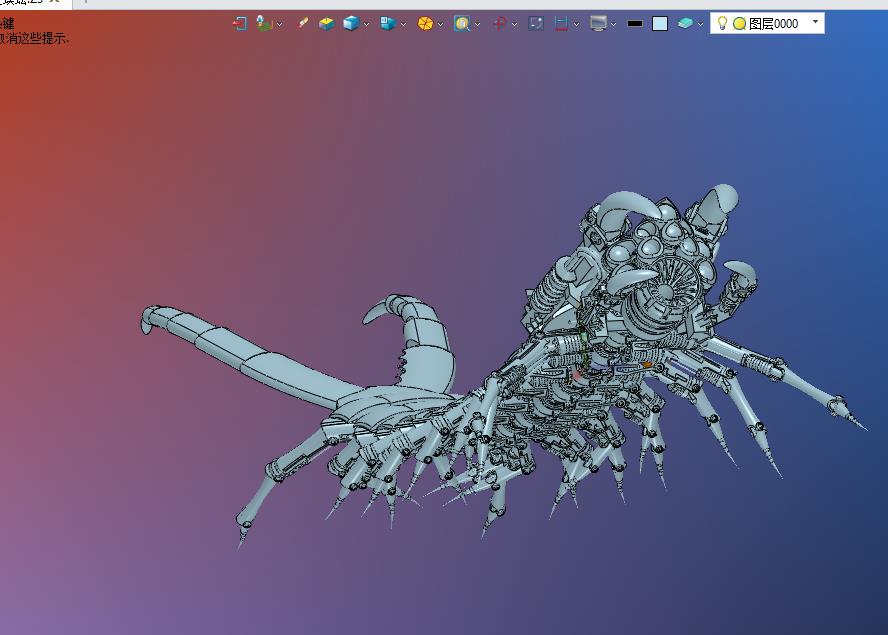Click the teal layer slab icon
The width and height of the screenshot is (888, 635).
click(x=685, y=23)
